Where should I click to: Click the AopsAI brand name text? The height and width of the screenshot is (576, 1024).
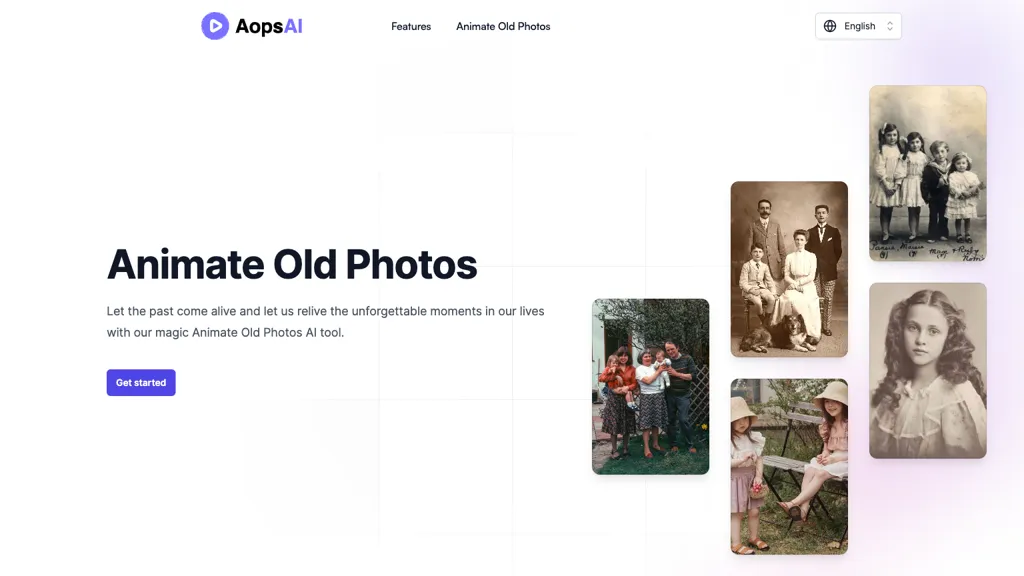coord(268,26)
